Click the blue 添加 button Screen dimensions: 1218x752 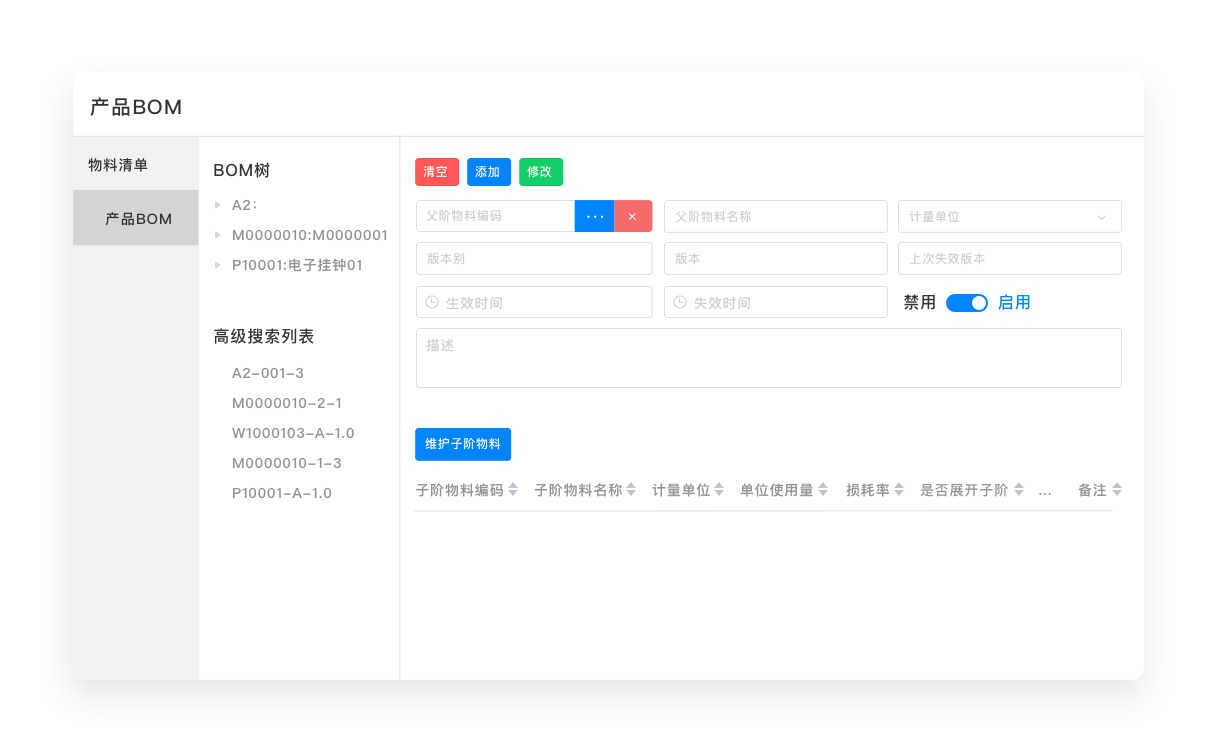click(489, 172)
